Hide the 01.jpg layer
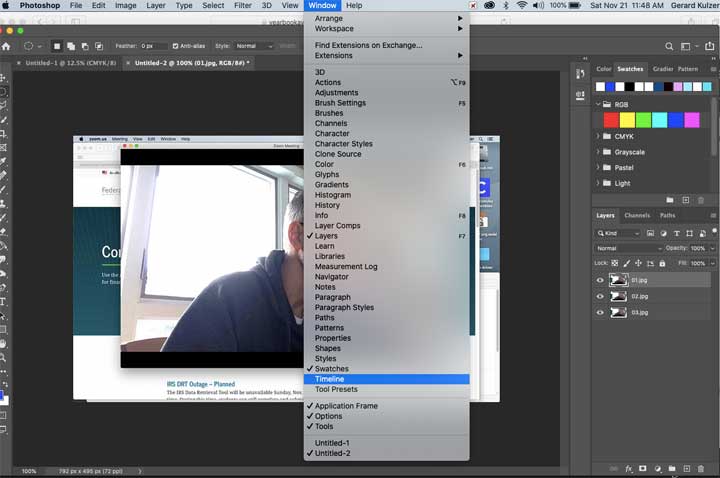This screenshot has height=478, width=720. [x=600, y=280]
